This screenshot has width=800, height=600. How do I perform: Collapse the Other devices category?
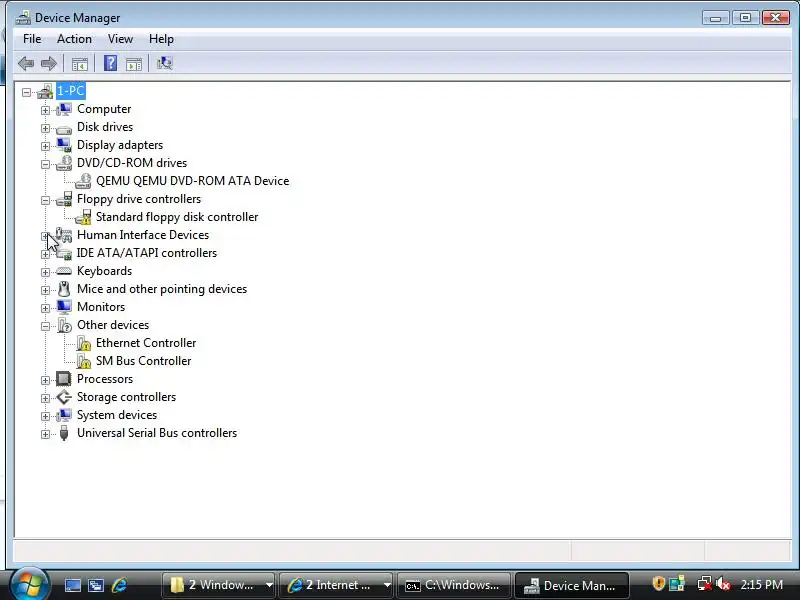(x=45, y=326)
